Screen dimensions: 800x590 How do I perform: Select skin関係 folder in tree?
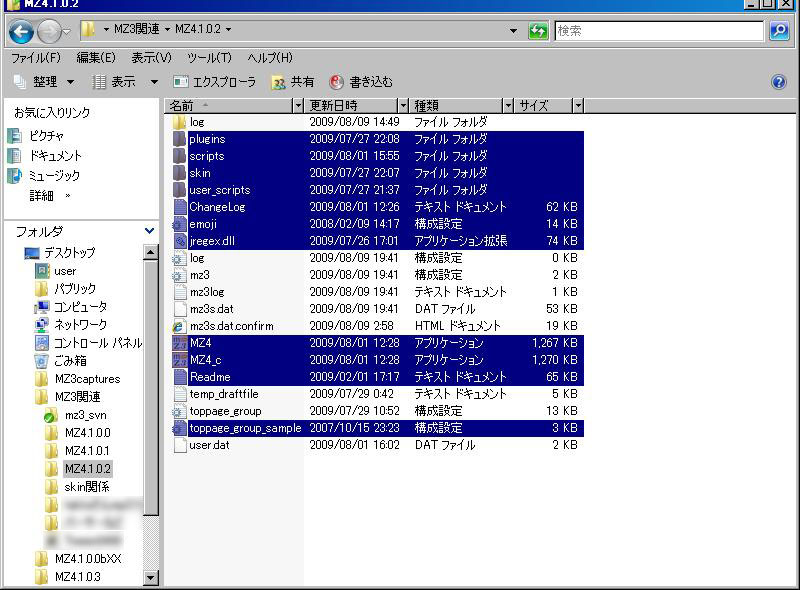pyautogui.click(x=87, y=487)
